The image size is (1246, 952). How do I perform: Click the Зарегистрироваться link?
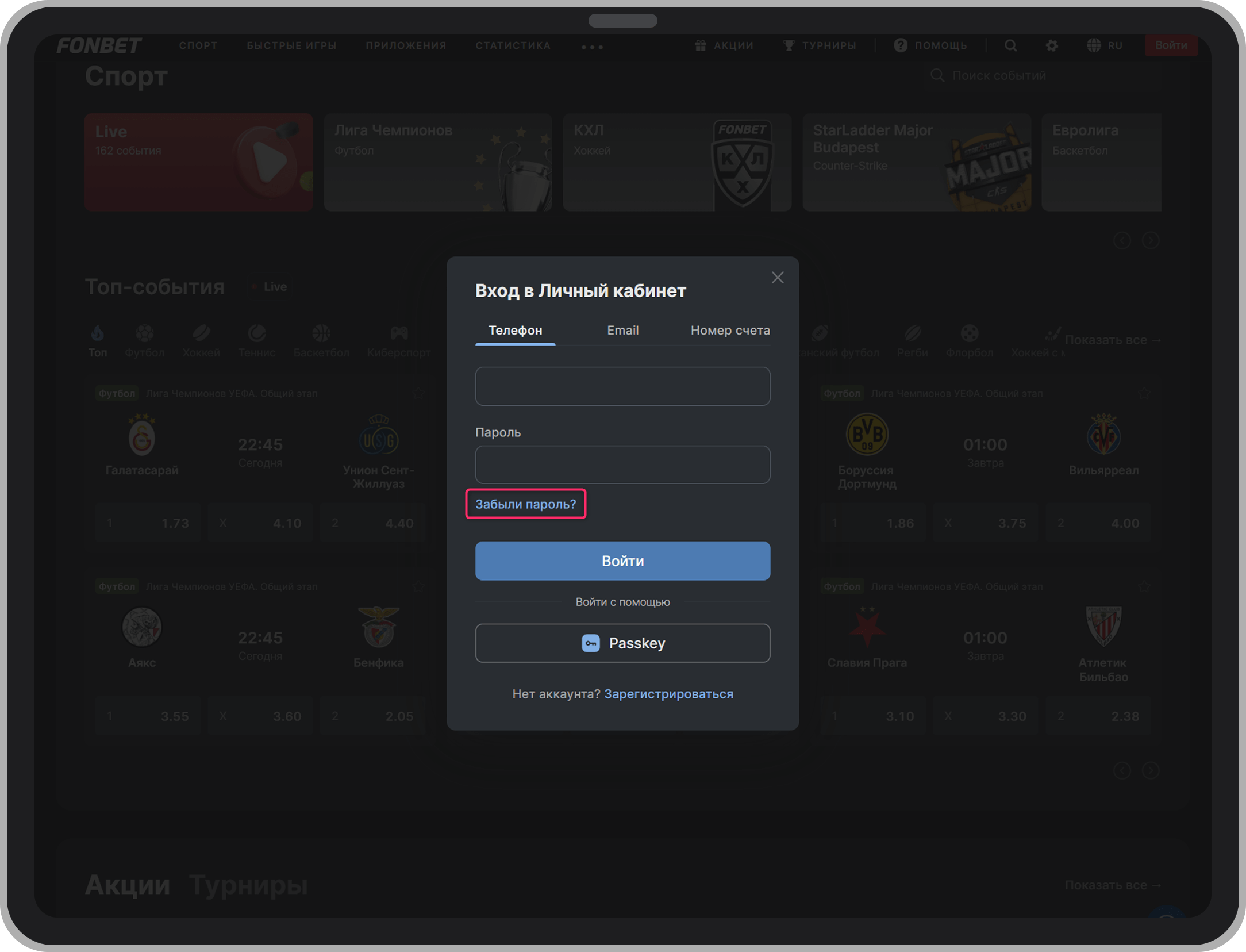coord(668,694)
